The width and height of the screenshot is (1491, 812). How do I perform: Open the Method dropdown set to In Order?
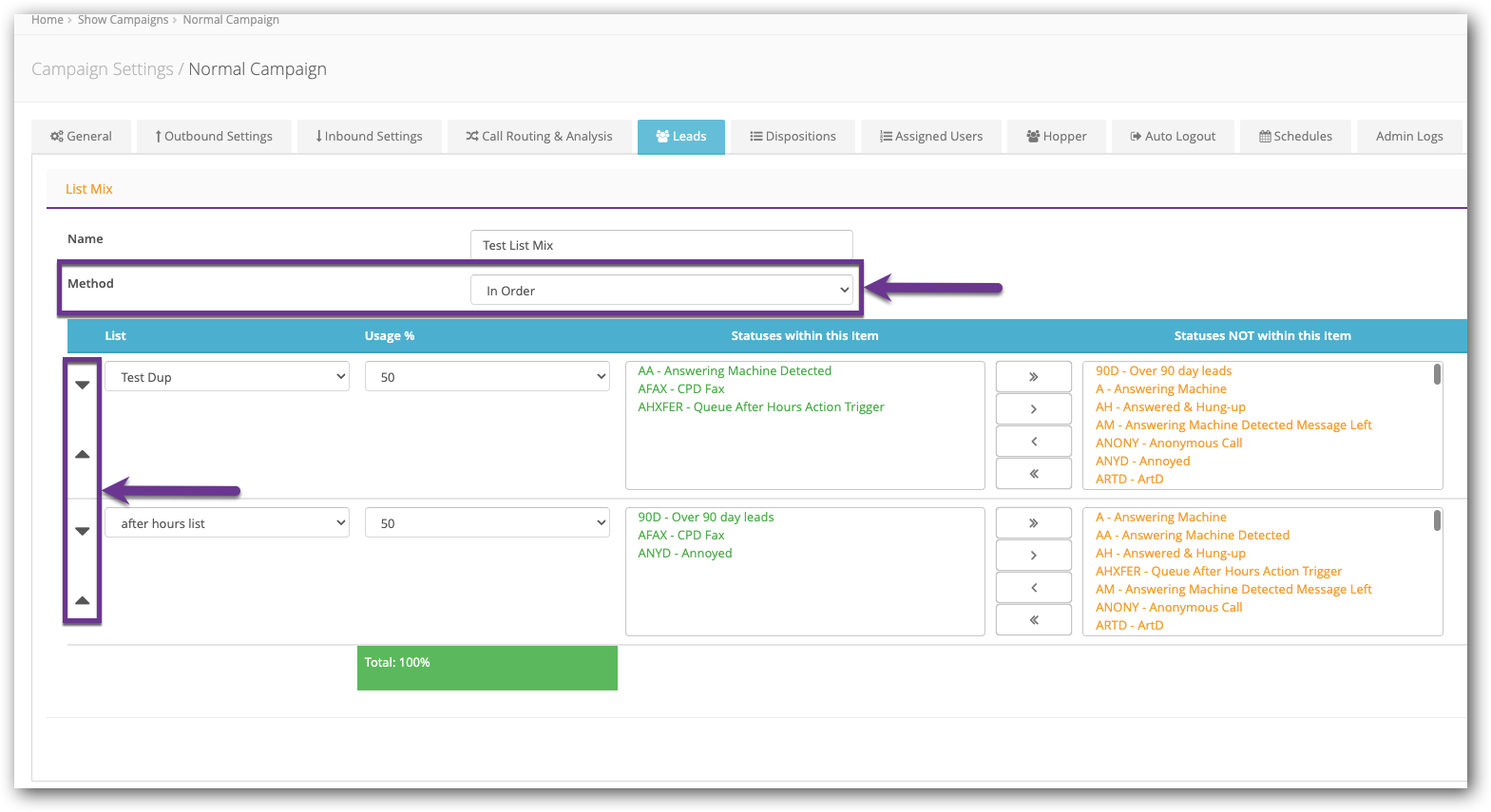coord(661,291)
